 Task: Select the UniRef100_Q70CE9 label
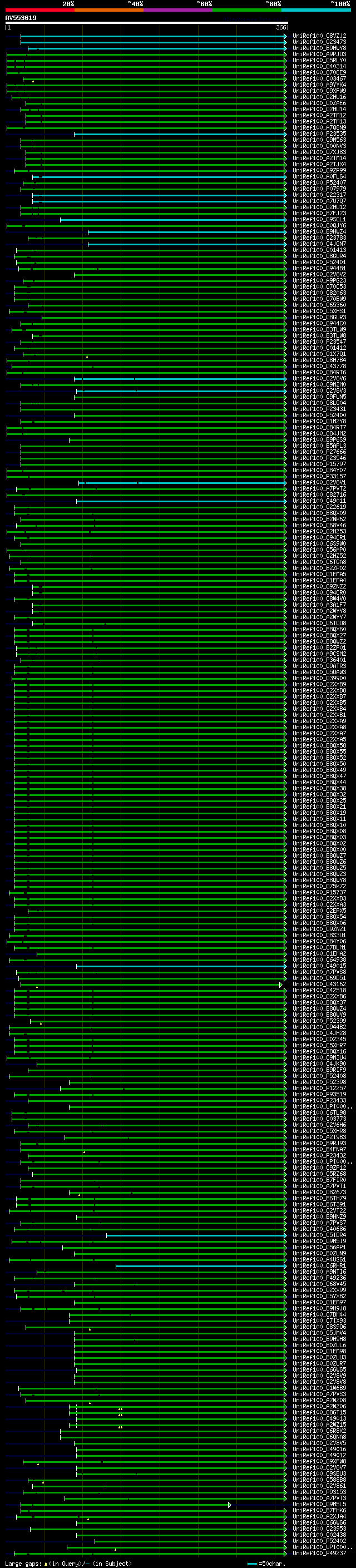pos(319,72)
